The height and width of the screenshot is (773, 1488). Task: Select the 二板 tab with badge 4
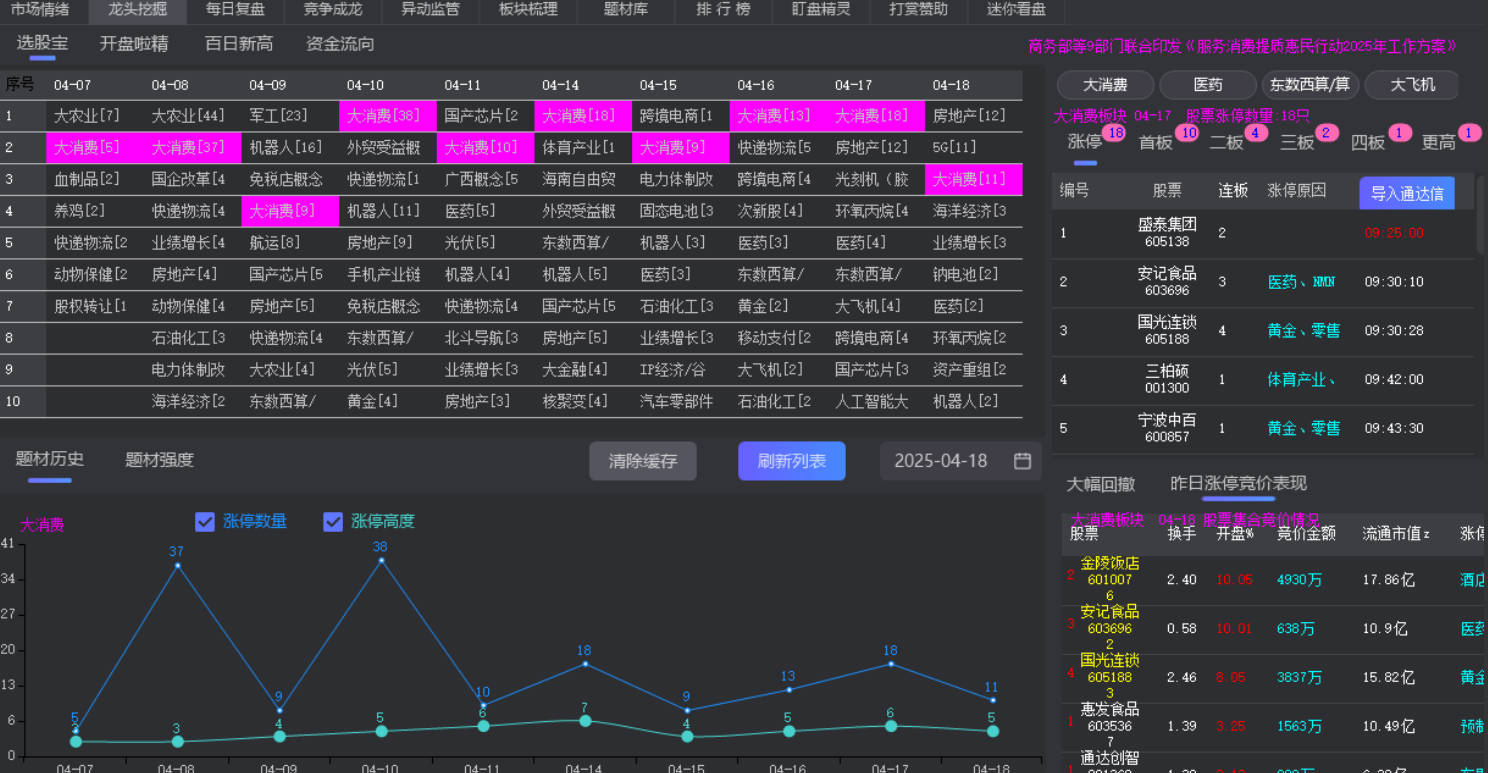coord(1226,142)
